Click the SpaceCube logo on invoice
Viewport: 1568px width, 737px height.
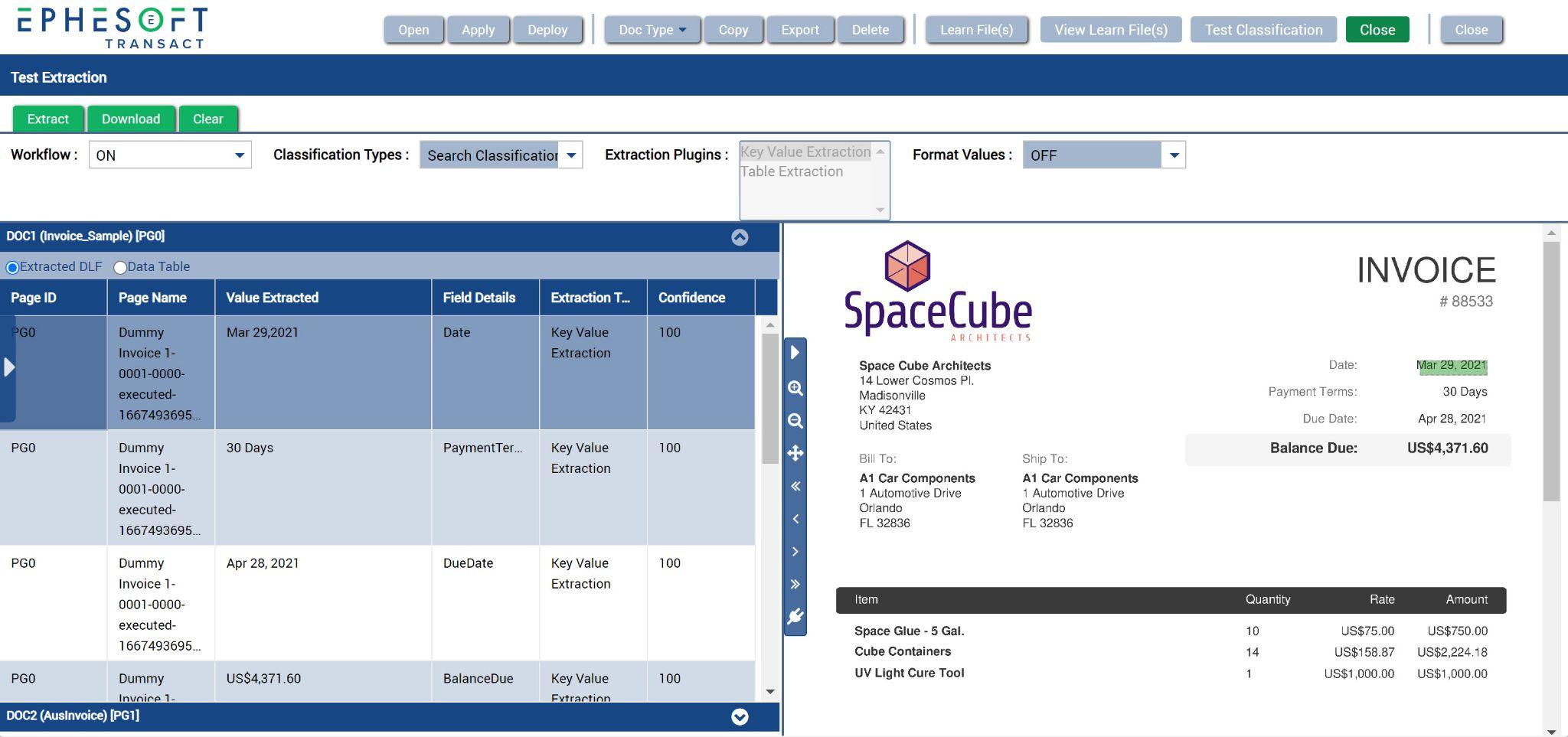click(938, 291)
